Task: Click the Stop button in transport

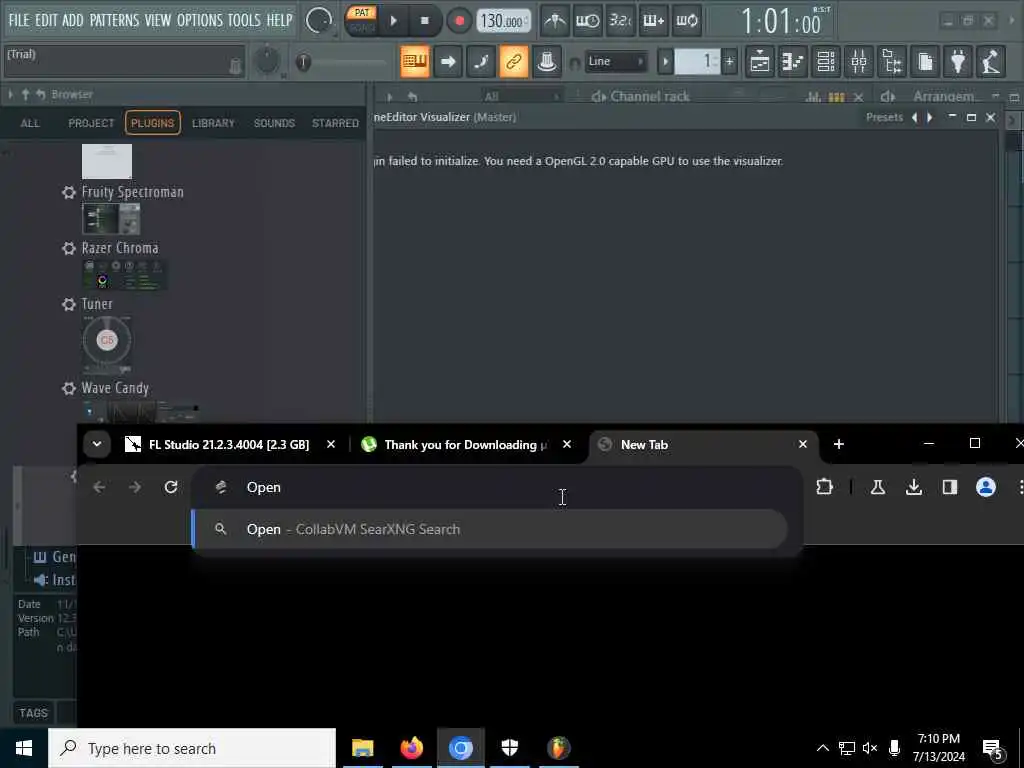Action: click(424, 21)
